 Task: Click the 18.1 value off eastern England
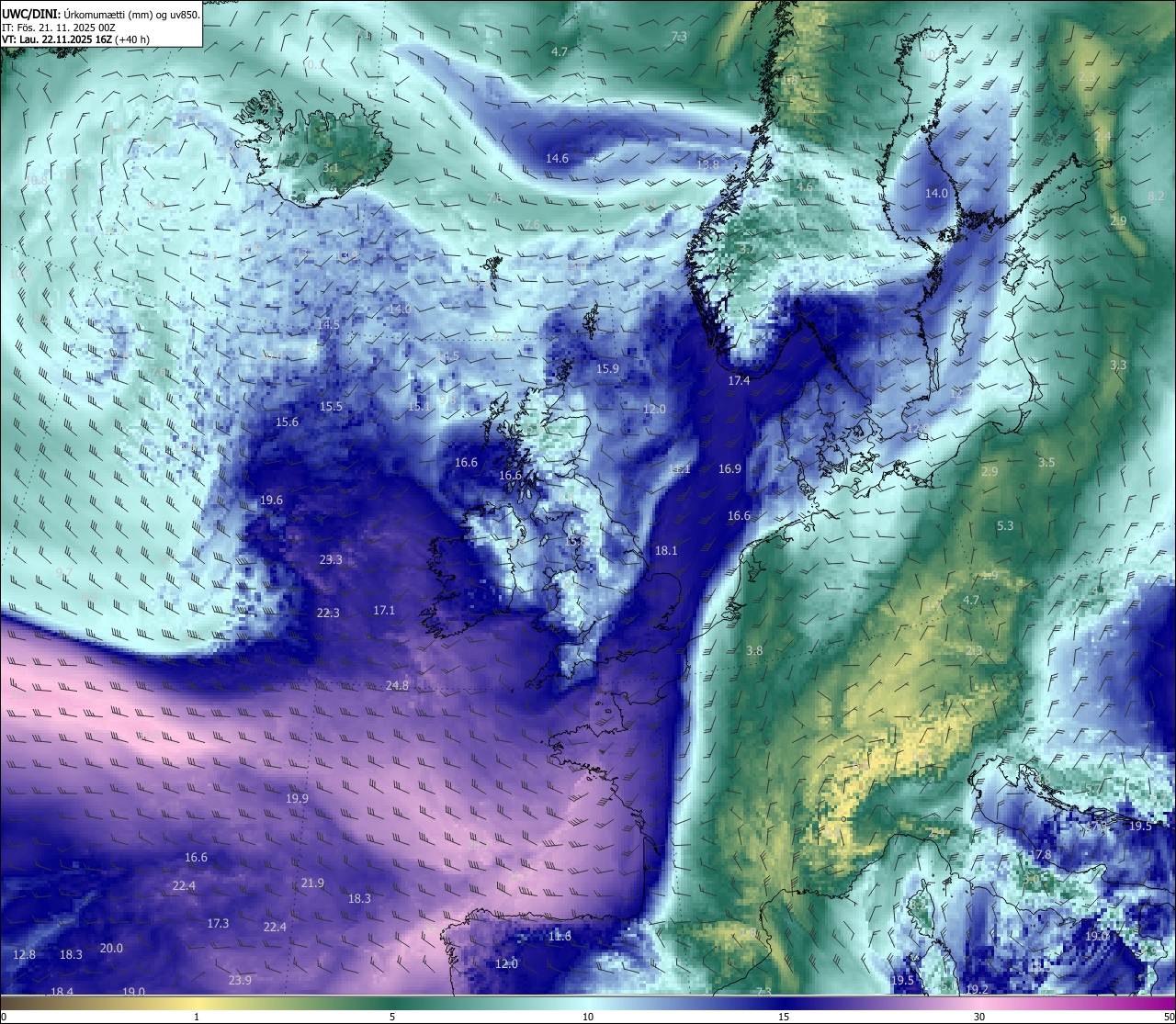(x=666, y=551)
